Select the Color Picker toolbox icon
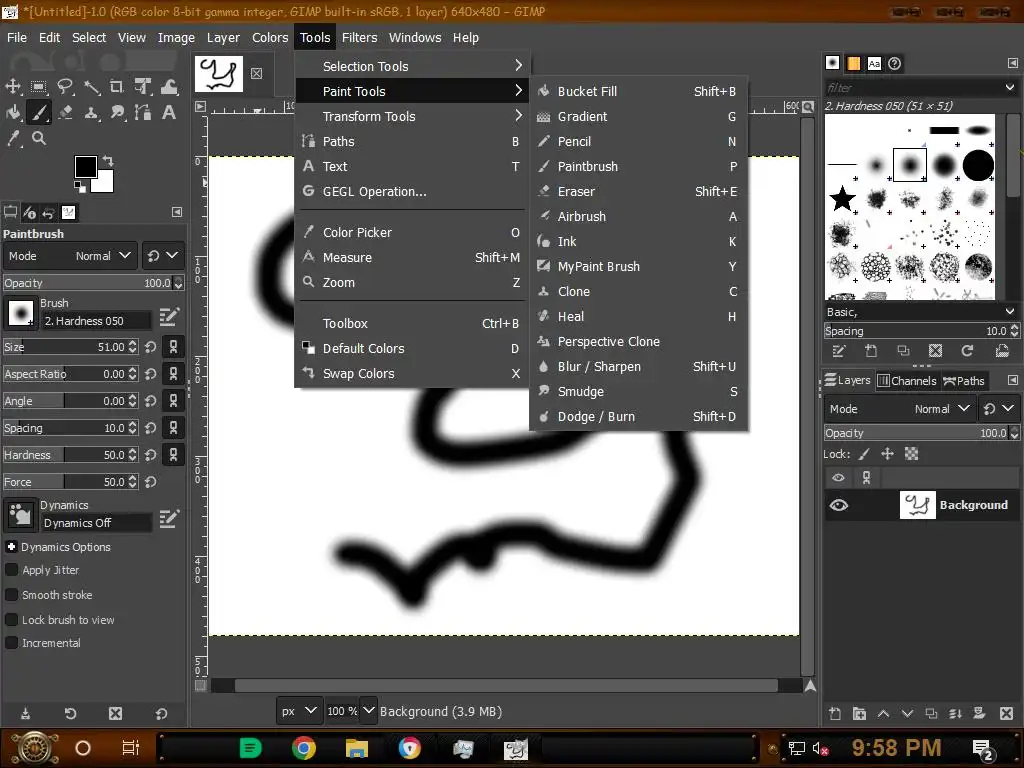The width and height of the screenshot is (1024, 768). pos(13,138)
